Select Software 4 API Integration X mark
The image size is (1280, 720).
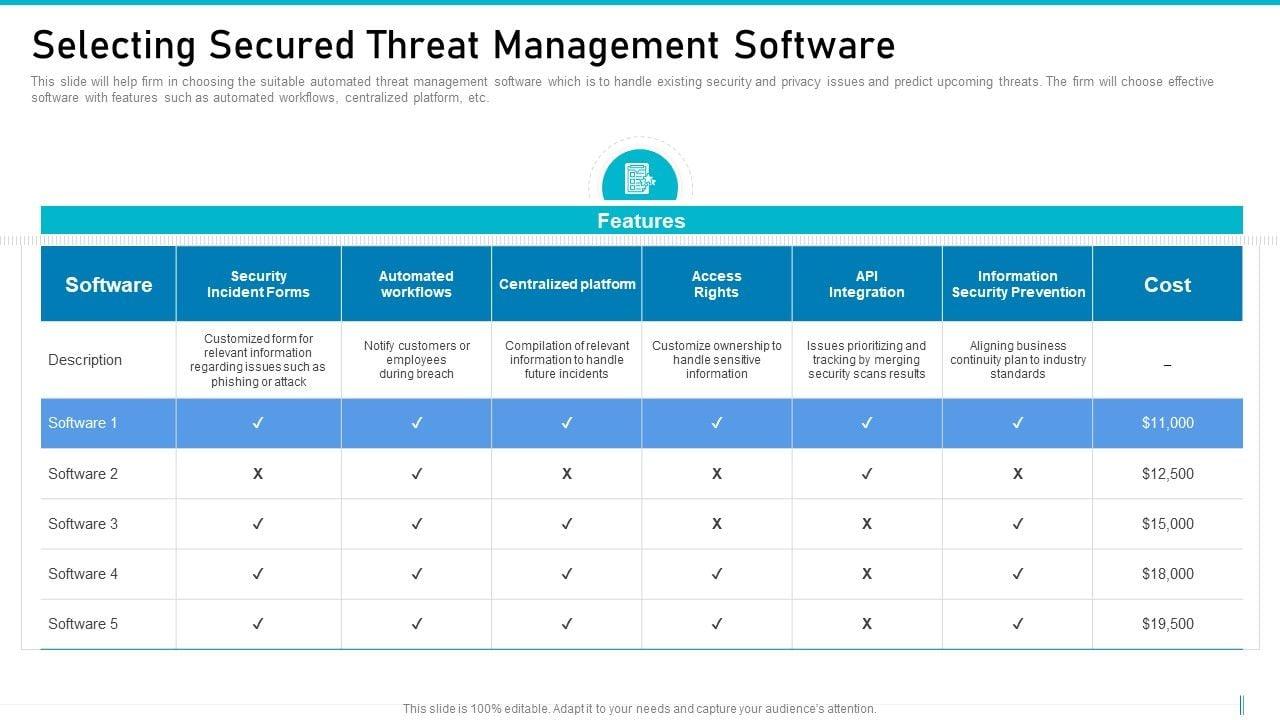867,574
